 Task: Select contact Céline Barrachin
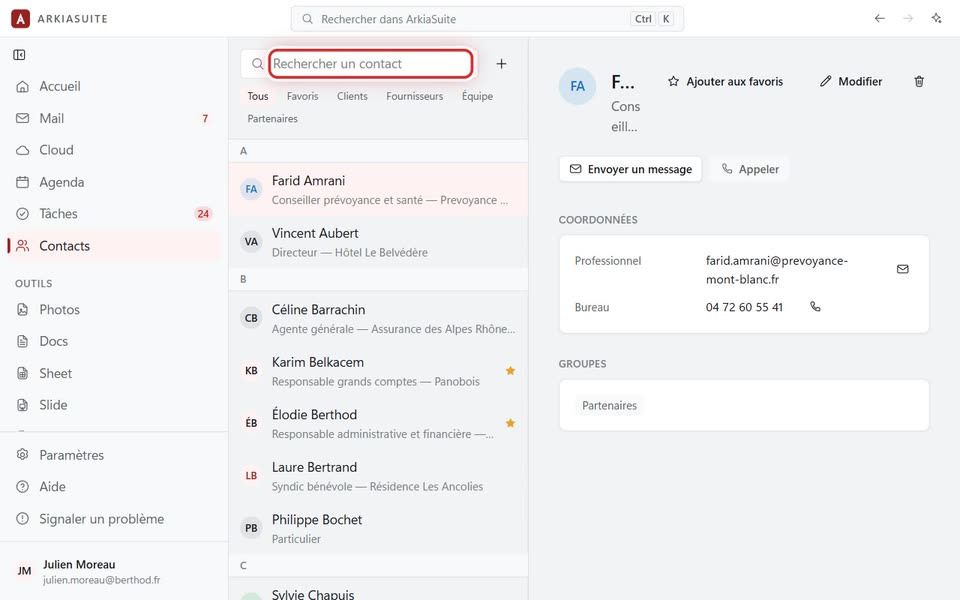[x=378, y=318]
